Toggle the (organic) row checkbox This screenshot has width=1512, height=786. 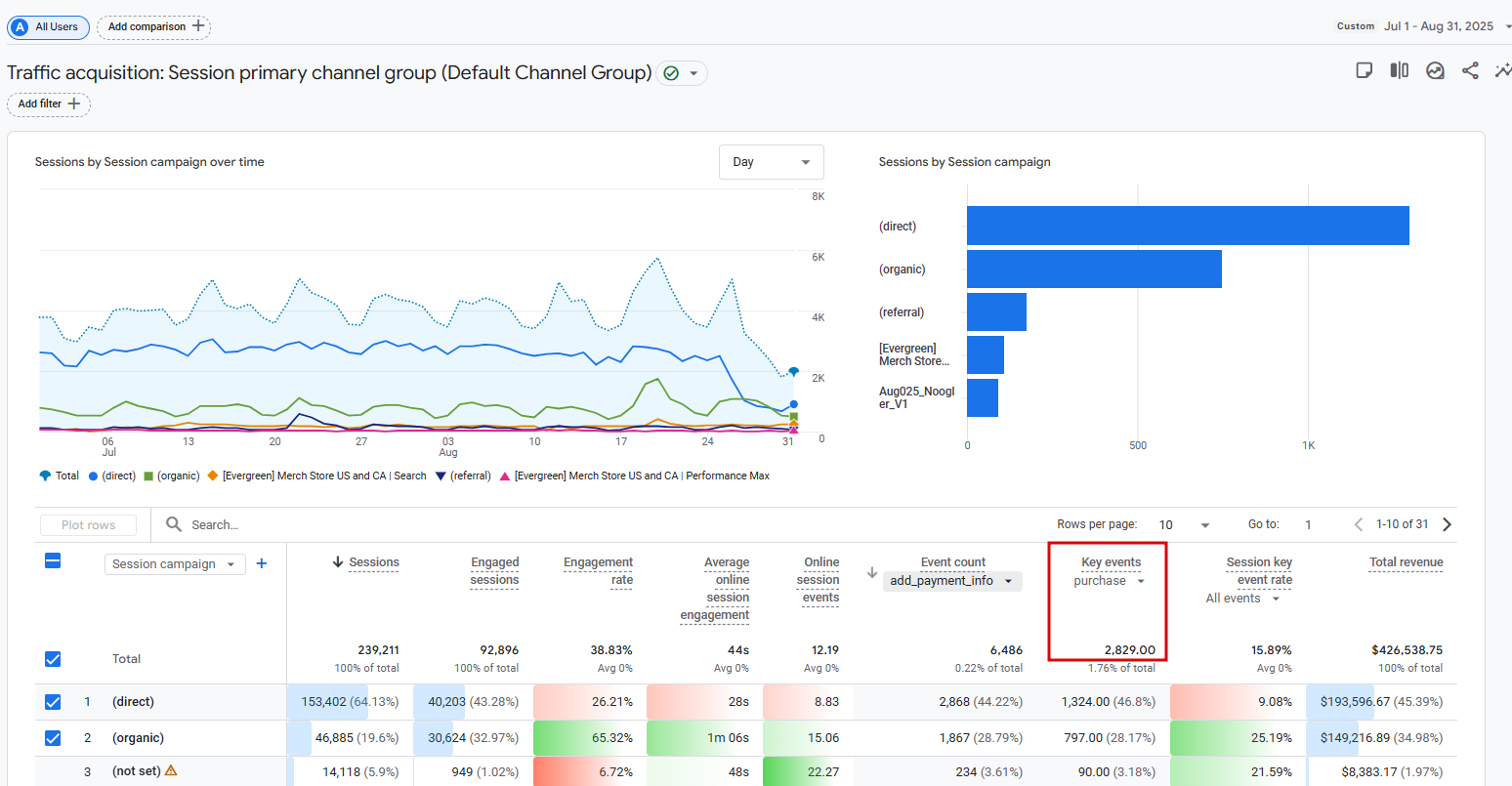point(53,738)
